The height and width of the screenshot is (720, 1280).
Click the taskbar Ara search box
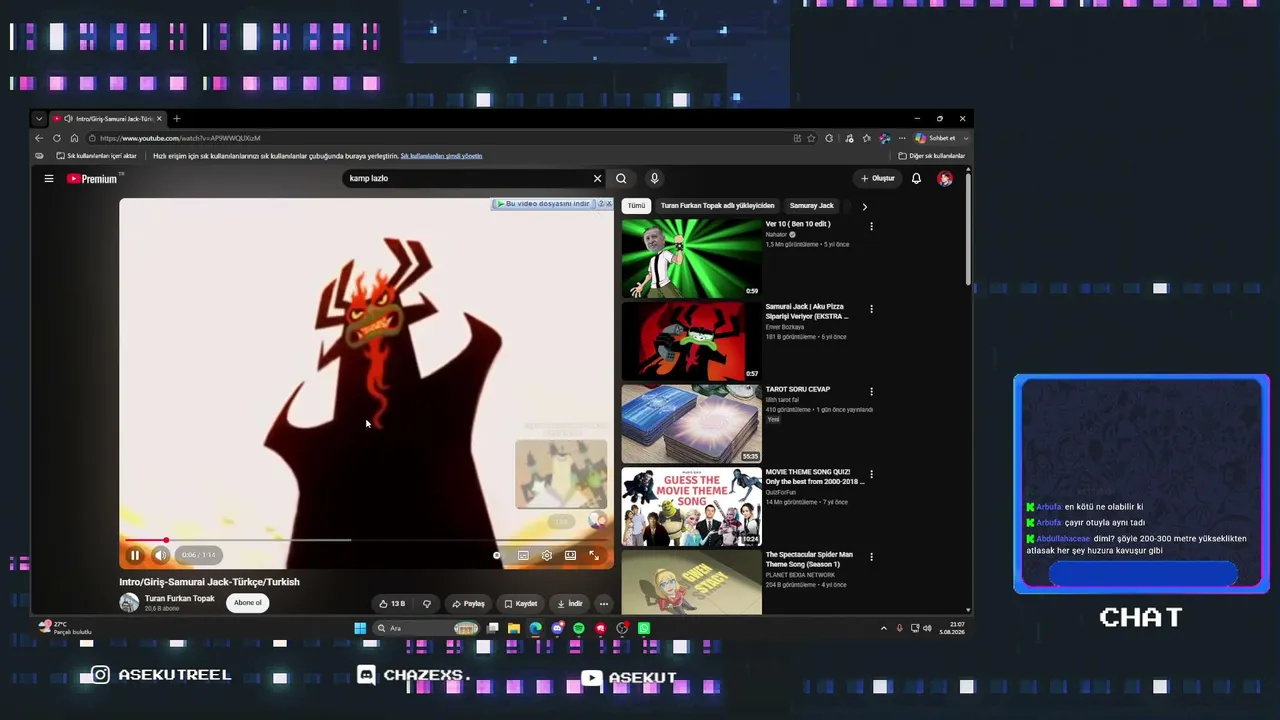coord(426,628)
